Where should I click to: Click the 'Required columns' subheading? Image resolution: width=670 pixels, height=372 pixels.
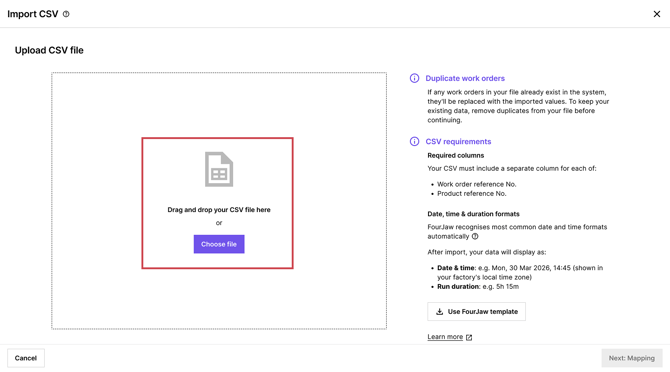pyautogui.click(x=455, y=155)
